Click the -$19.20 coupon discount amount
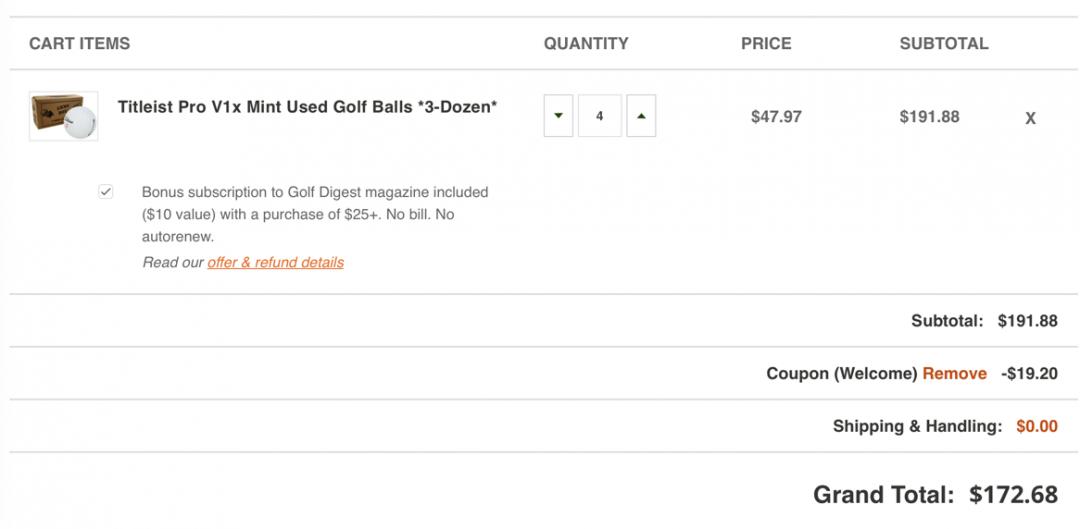 [x=1028, y=373]
